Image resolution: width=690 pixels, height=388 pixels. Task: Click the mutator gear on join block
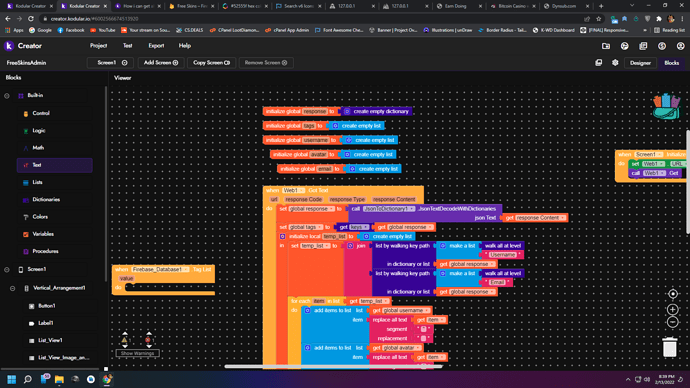(x=350, y=246)
